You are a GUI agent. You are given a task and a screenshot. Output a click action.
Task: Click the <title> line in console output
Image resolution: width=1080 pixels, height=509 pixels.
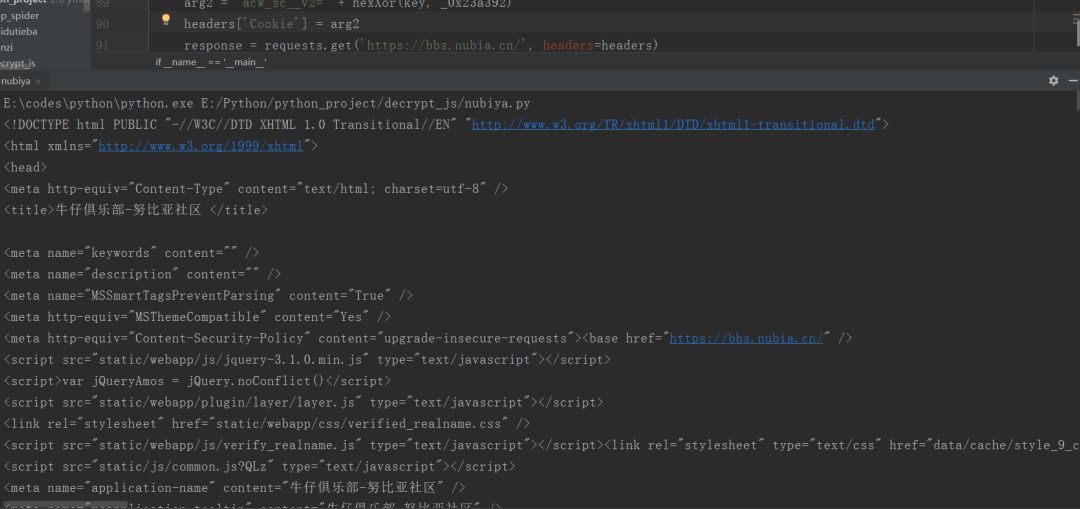click(135, 210)
